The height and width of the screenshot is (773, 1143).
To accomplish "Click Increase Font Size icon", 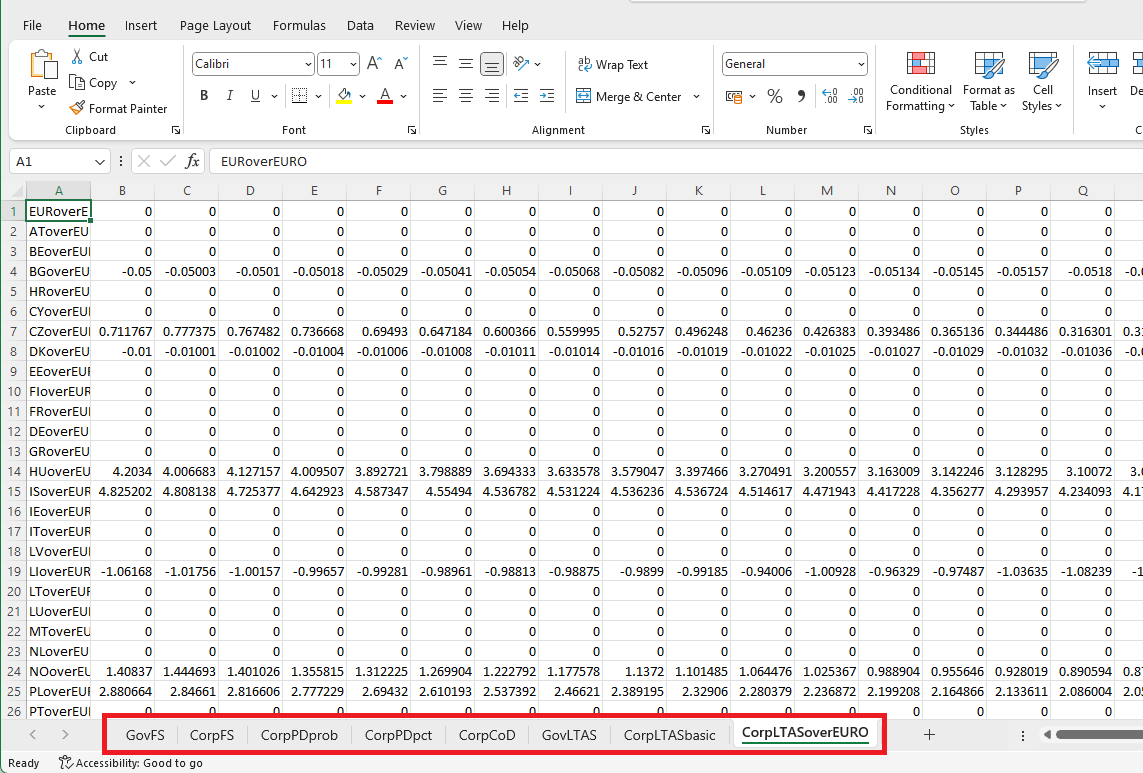I will [x=374, y=64].
